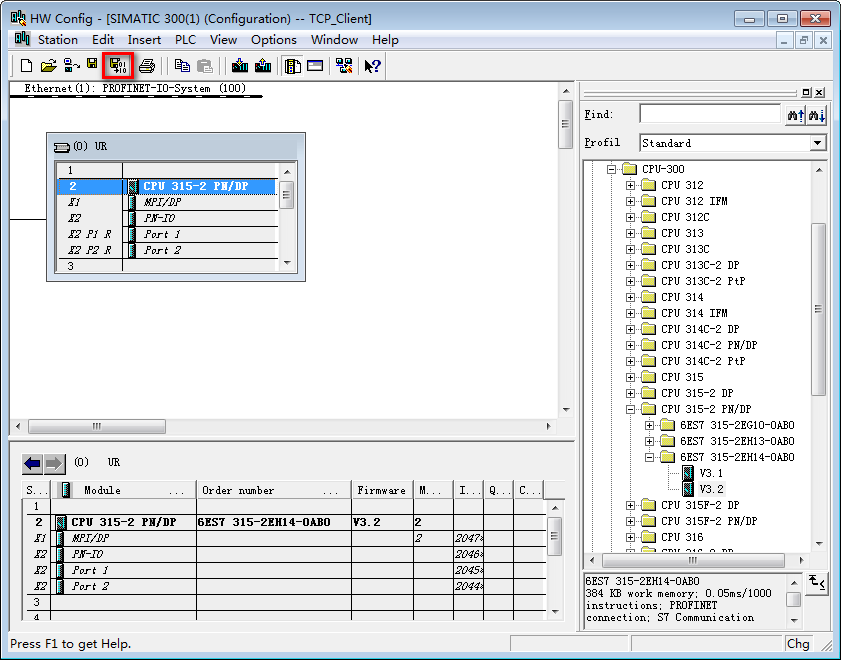Collapse the CPU-300 folder

click(x=611, y=169)
